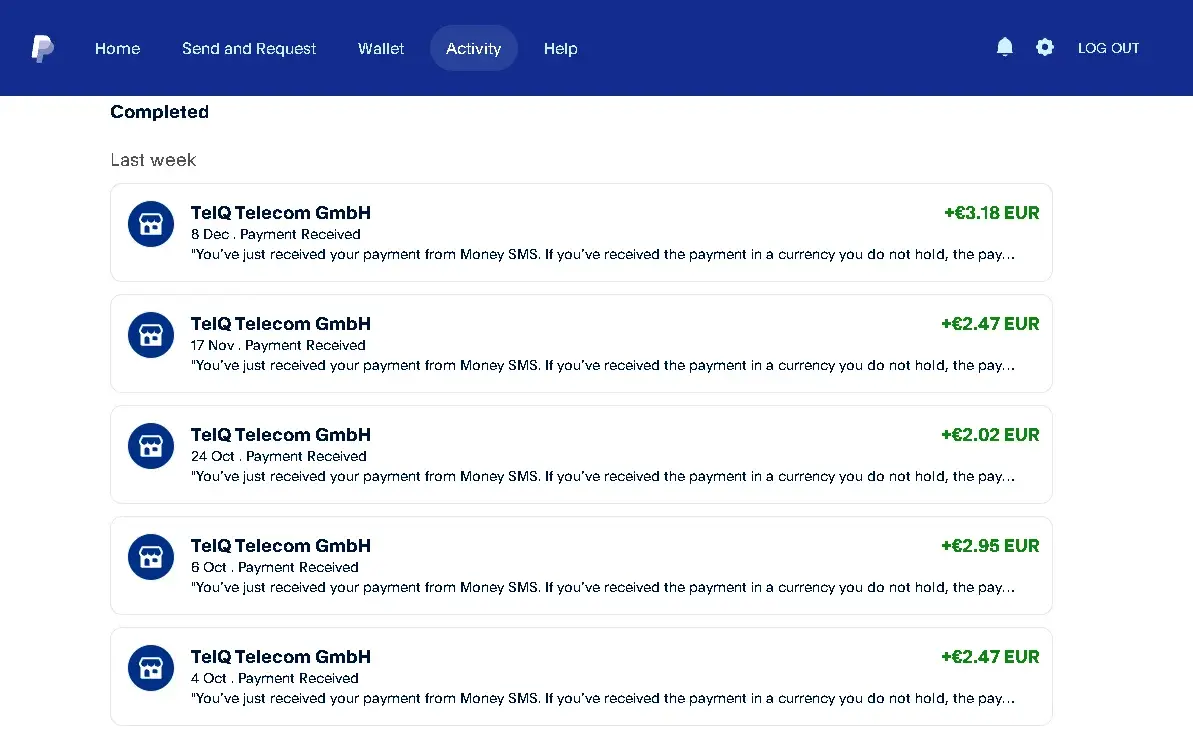The width and height of the screenshot is (1193, 737).
Task: Open TelQ Telecom GmbH 4 Oct transaction
Action: click(581, 676)
